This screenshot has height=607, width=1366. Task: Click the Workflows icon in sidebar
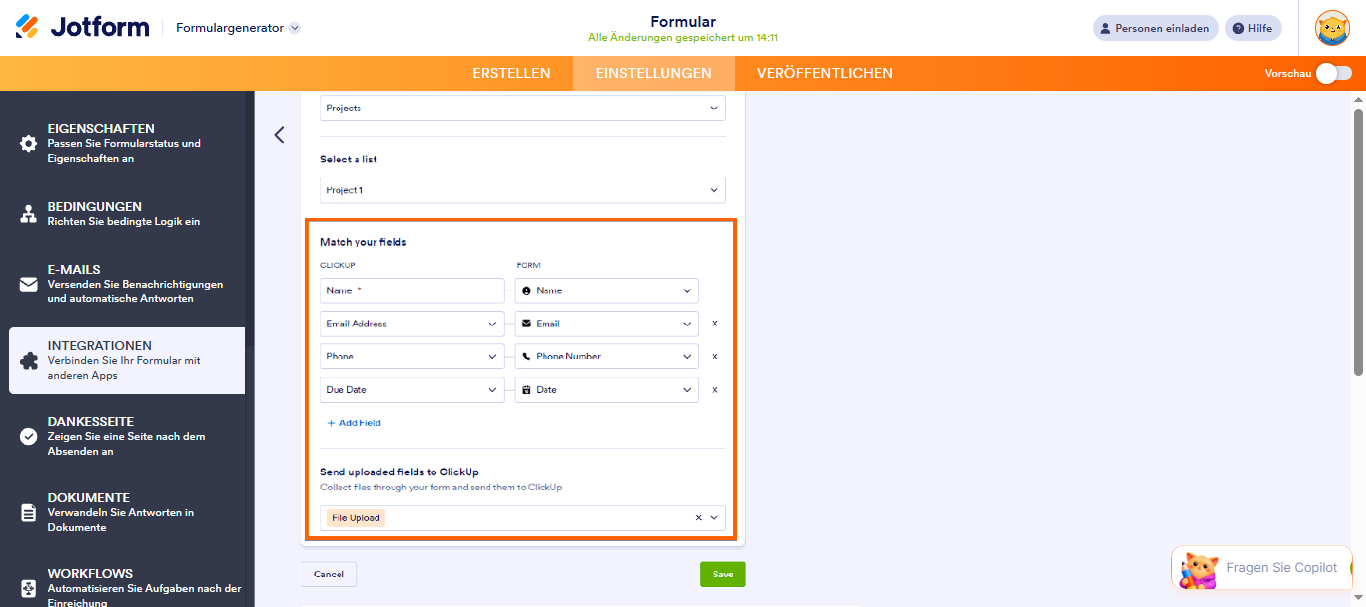click(x=29, y=588)
